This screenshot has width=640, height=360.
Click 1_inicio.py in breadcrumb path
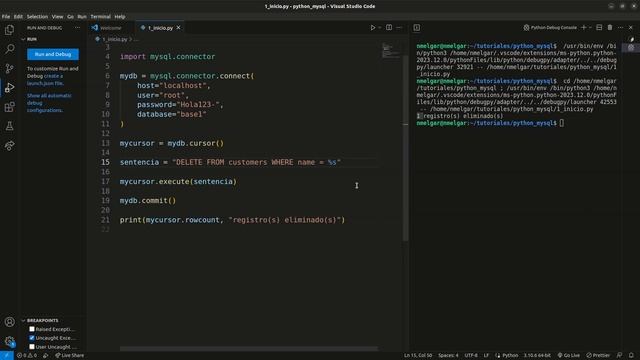tap(115, 39)
